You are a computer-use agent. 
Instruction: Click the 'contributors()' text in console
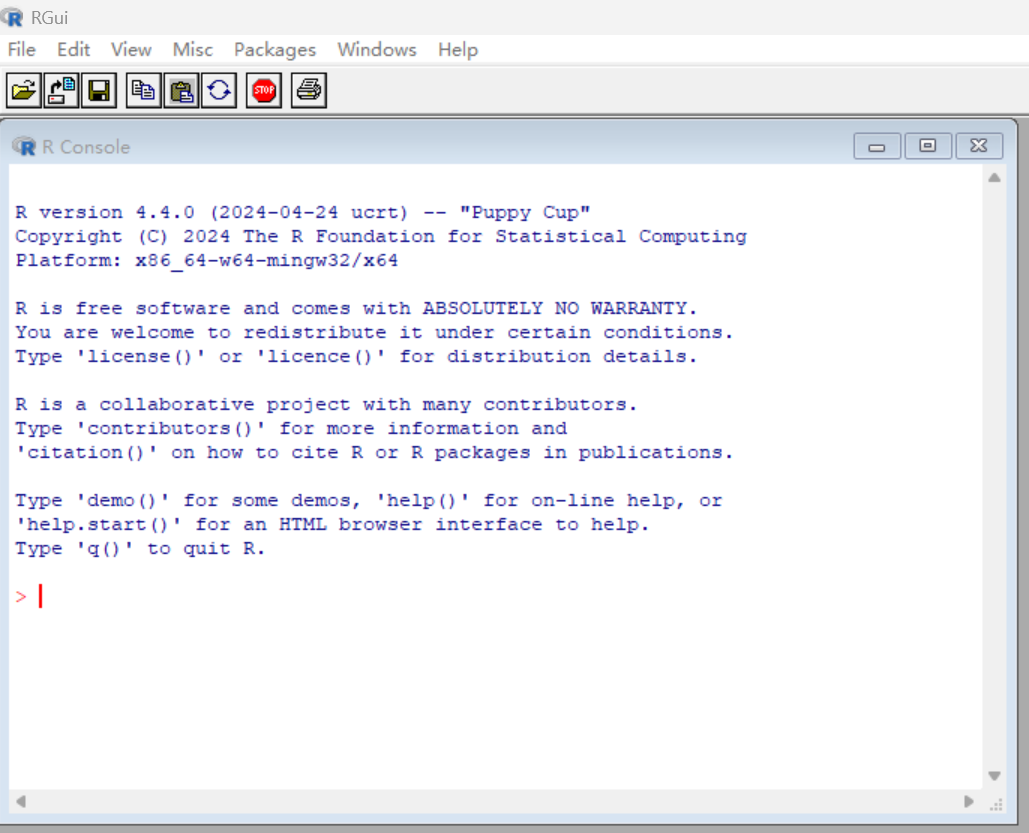coord(169,429)
